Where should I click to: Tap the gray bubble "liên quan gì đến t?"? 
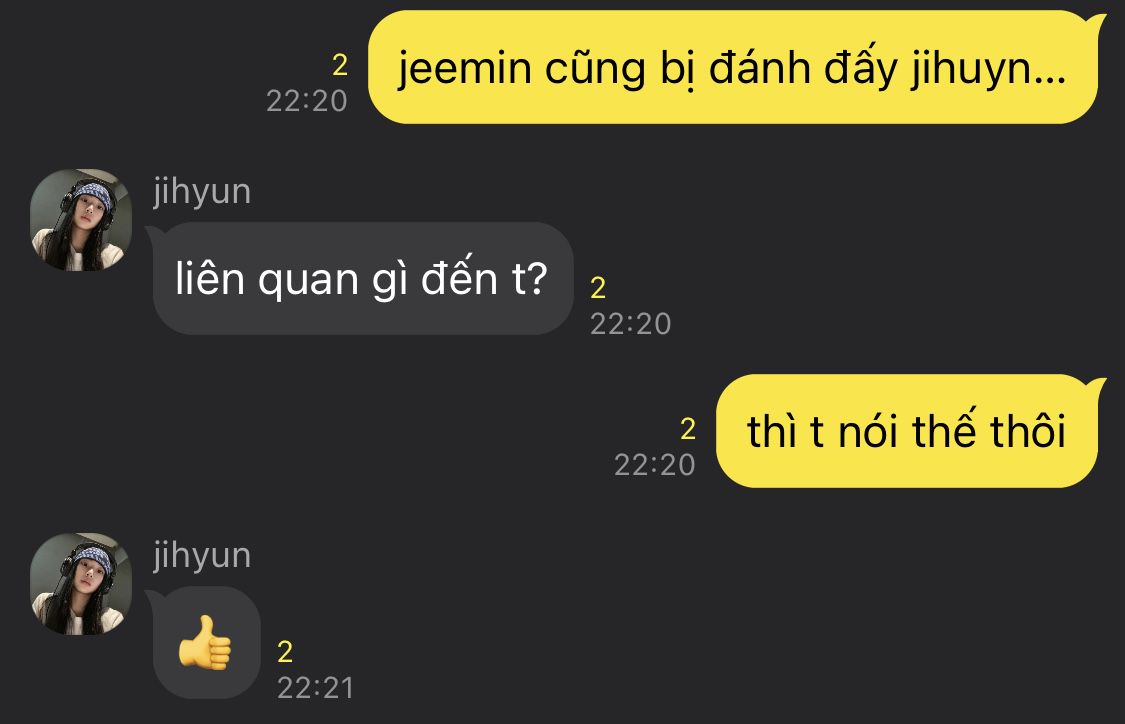(x=363, y=278)
